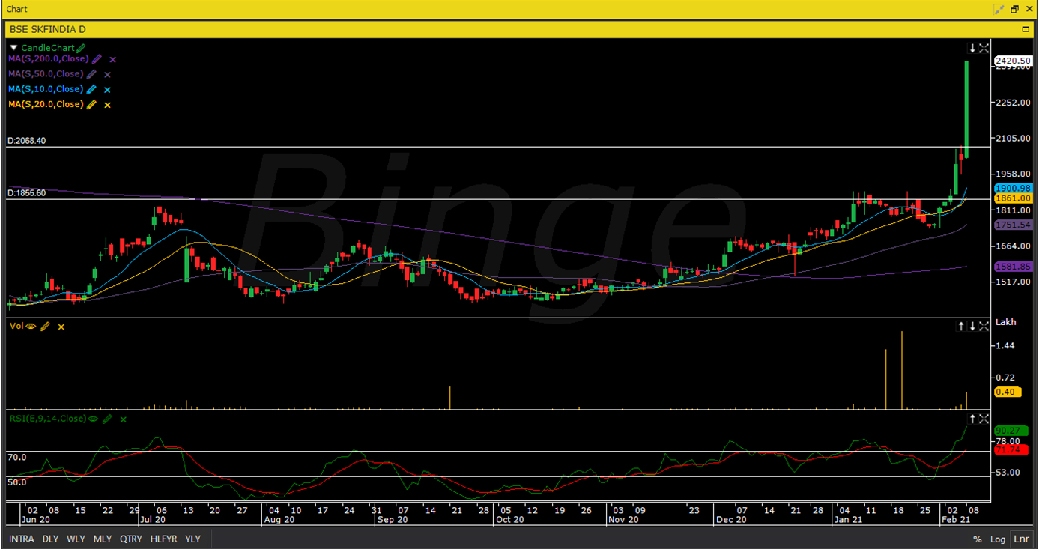
Task: Click current price tag 2420.50
Action: pos(1014,61)
